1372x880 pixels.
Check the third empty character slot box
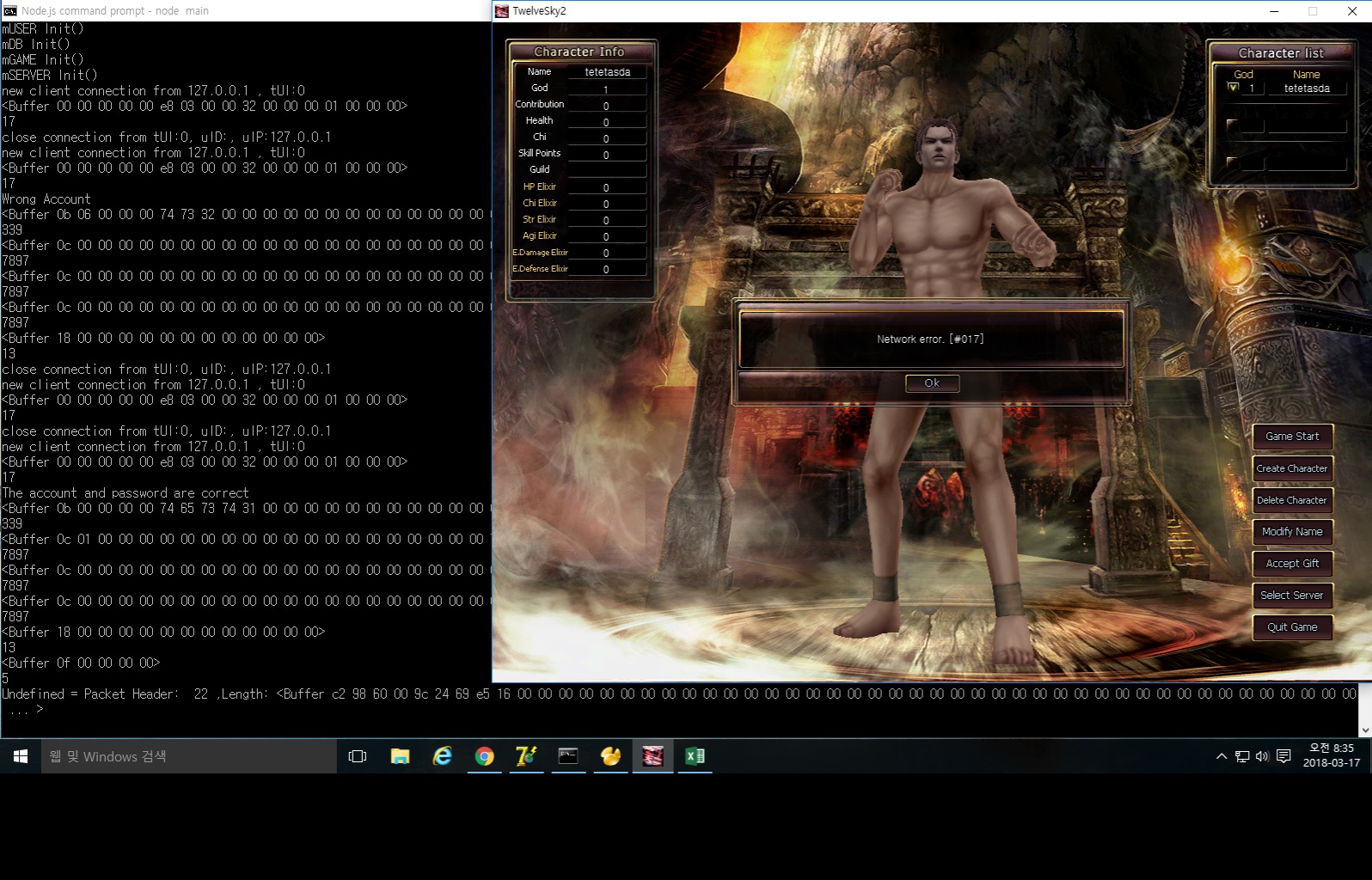point(1232,162)
